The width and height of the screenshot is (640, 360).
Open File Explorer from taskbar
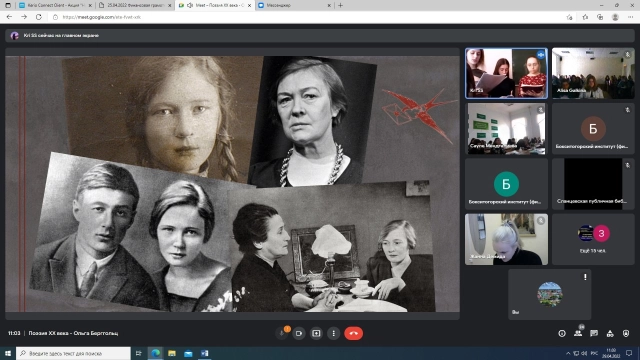(x=172, y=353)
